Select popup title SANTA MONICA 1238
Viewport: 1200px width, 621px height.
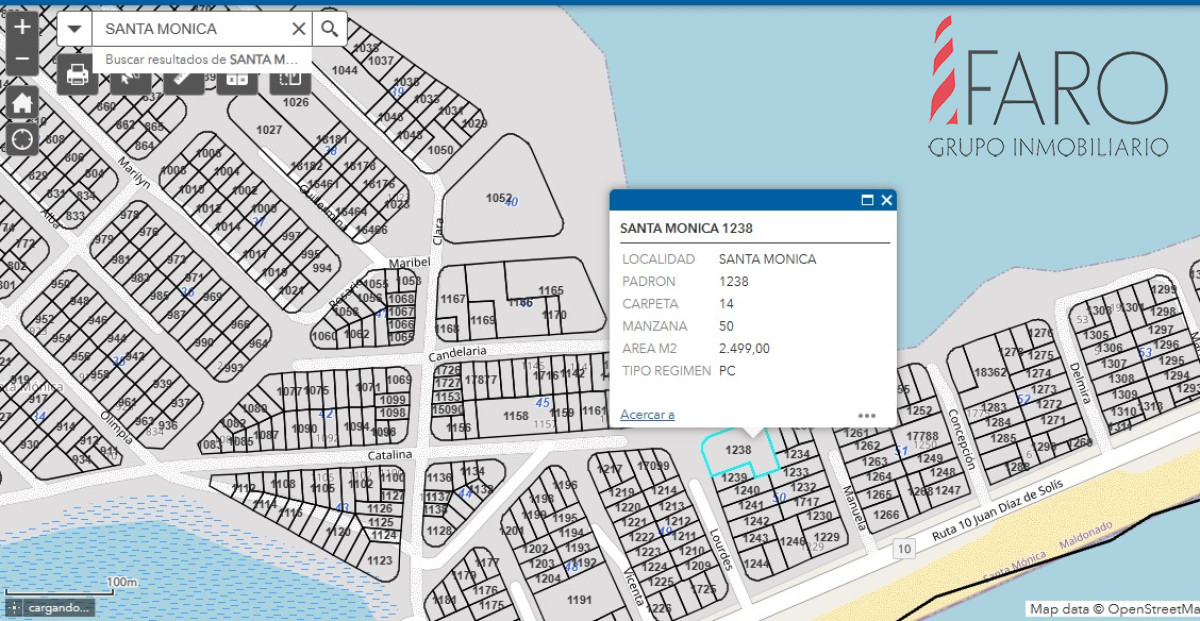coord(686,228)
